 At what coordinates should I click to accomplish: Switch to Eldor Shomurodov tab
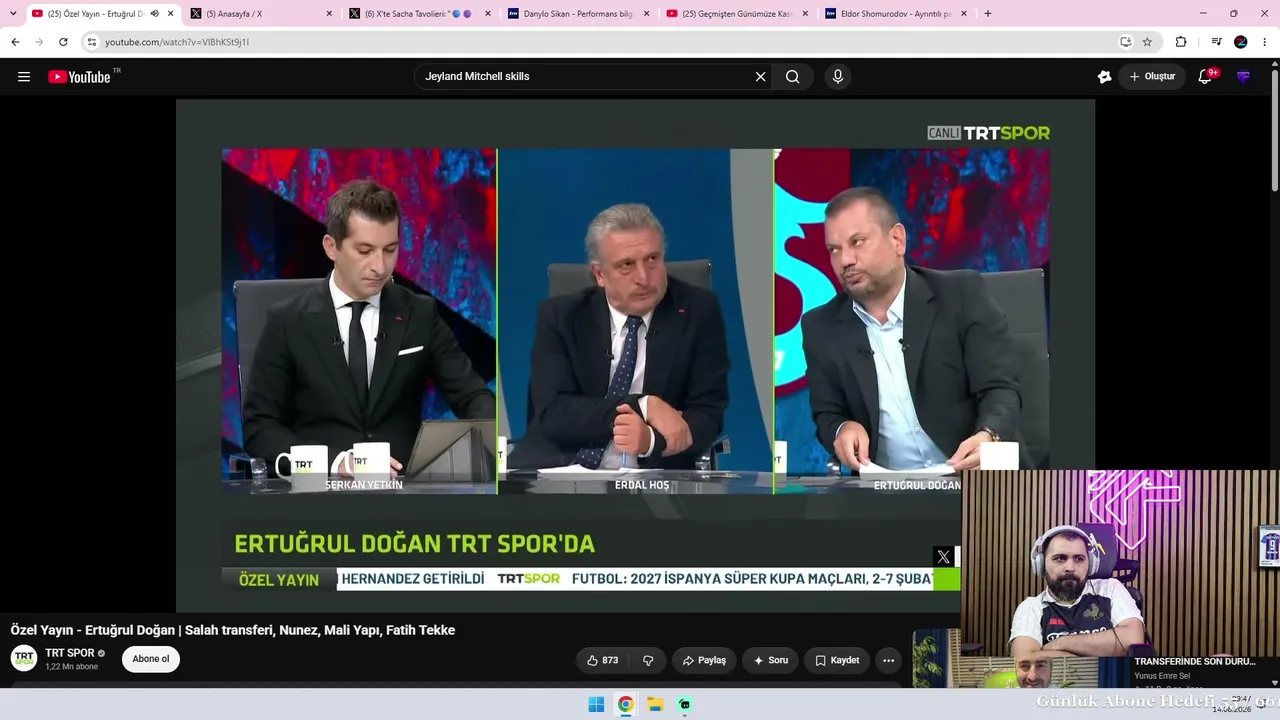coord(897,14)
